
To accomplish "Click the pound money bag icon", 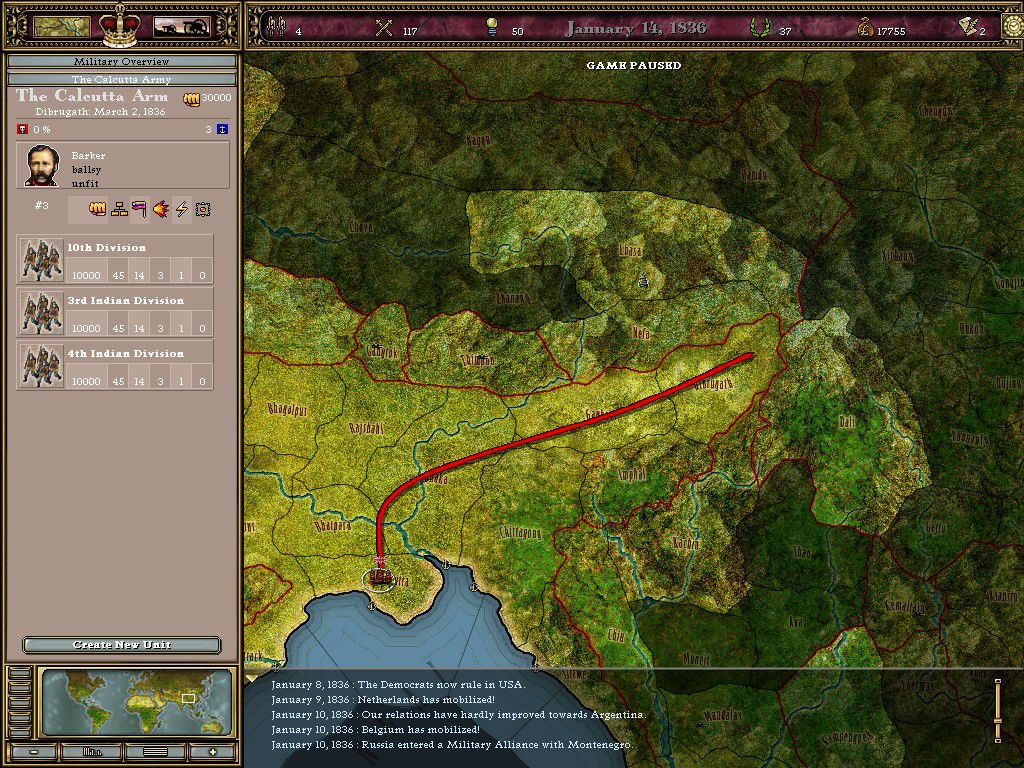I will pyautogui.click(x=865, y=28).
